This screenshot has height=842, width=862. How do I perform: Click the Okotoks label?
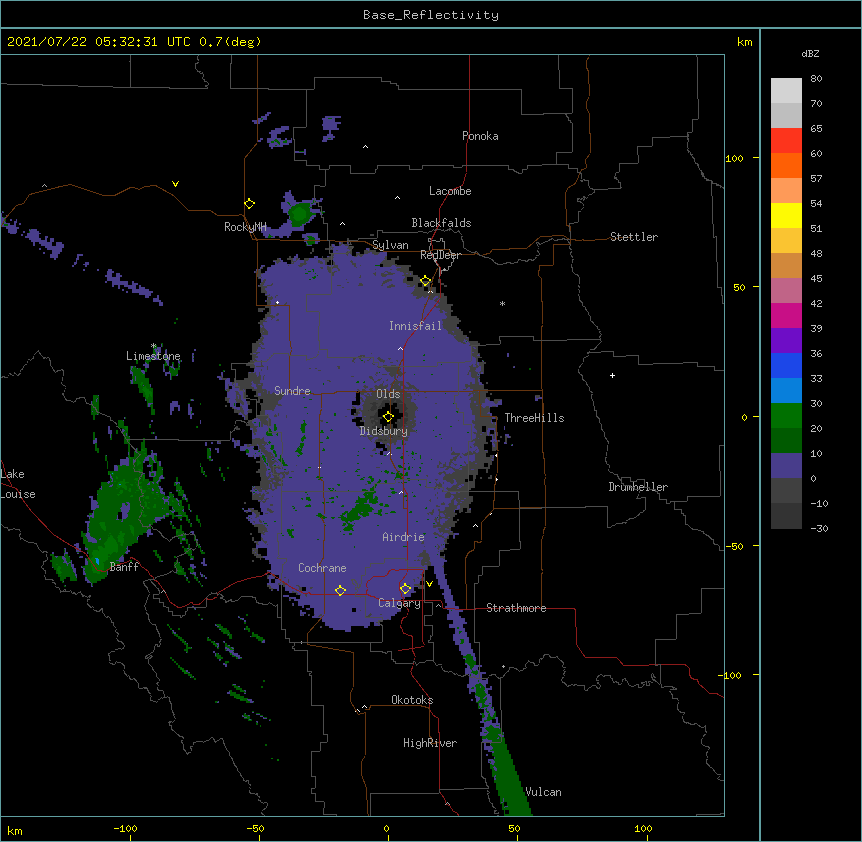412,700
